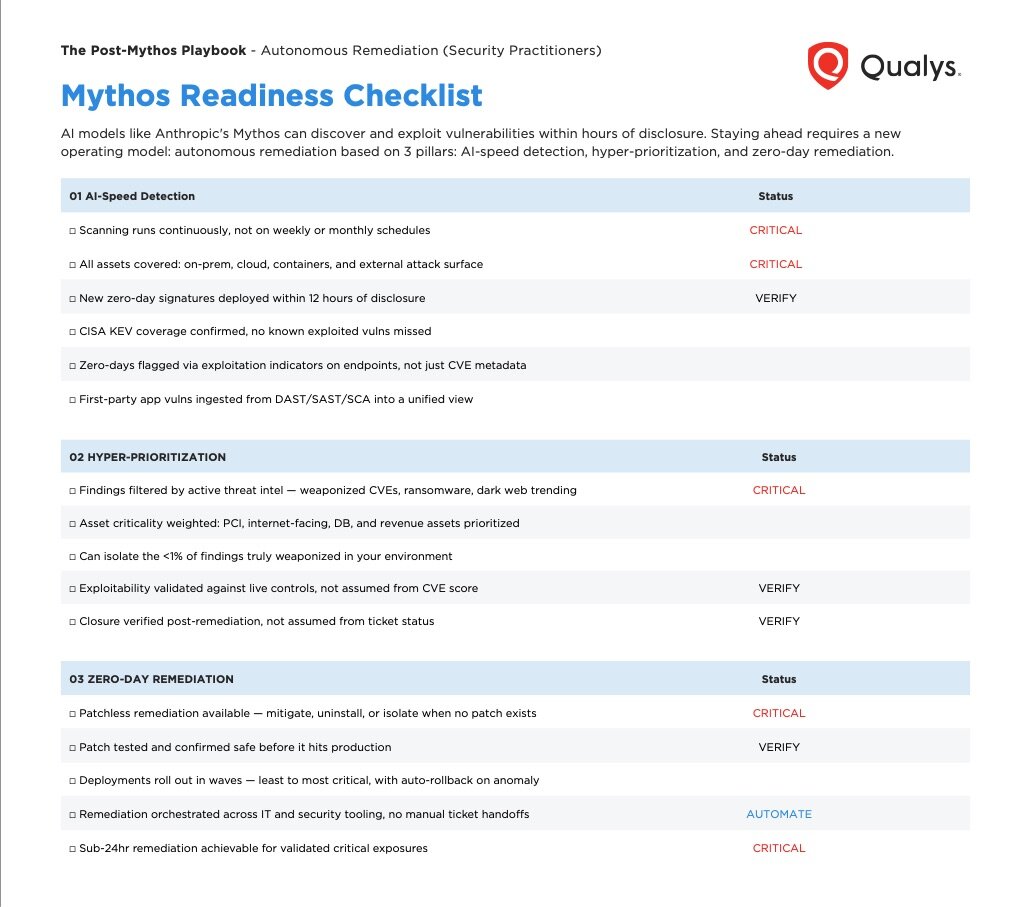The width and height of the screenshot is (1021, 907).
Task: Click VERIFY status for patch tested row
Action: [x=779, y=747]
